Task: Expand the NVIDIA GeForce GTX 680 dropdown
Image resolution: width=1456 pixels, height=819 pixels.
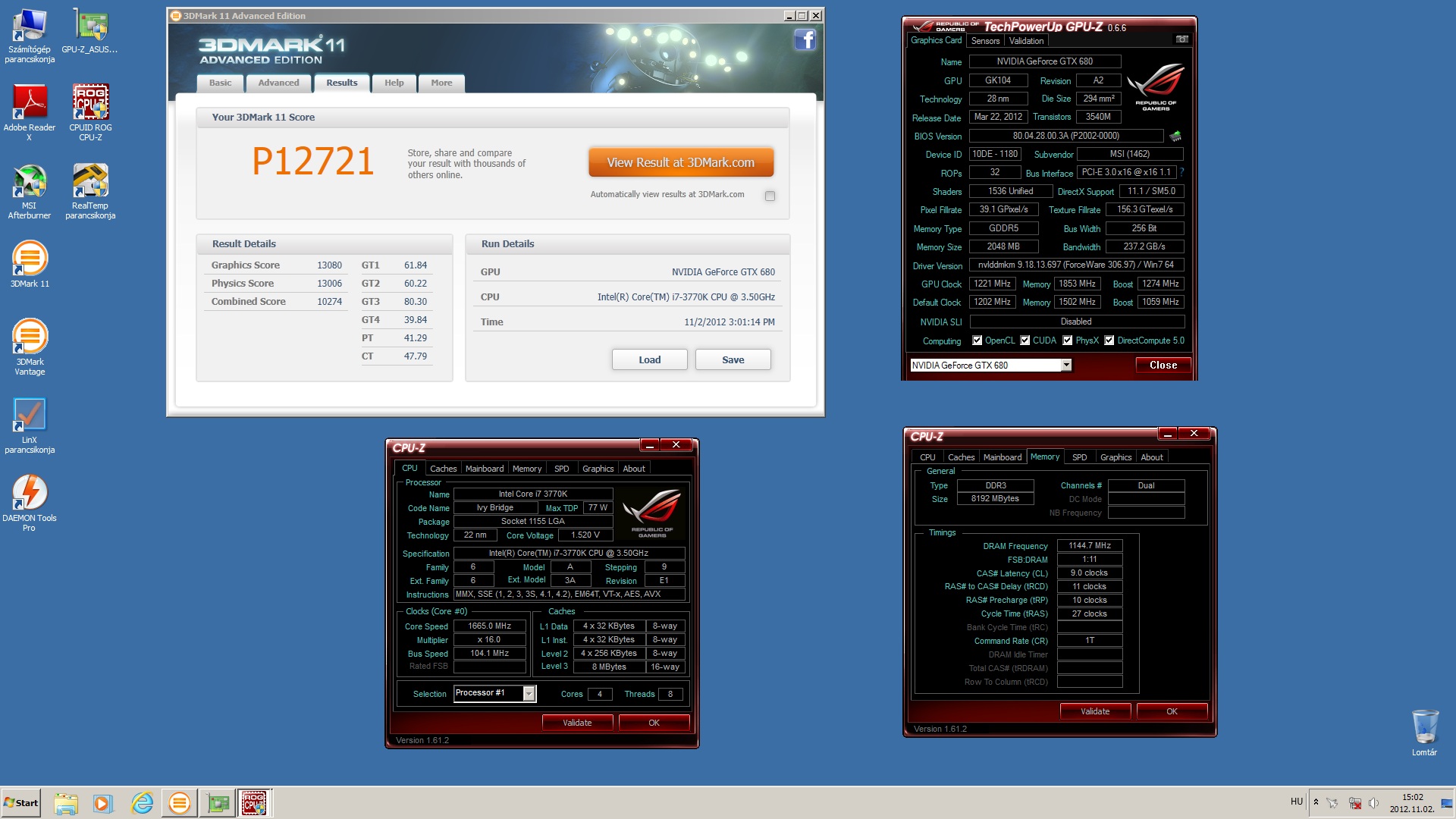Action: click(x=1066, y=366)
